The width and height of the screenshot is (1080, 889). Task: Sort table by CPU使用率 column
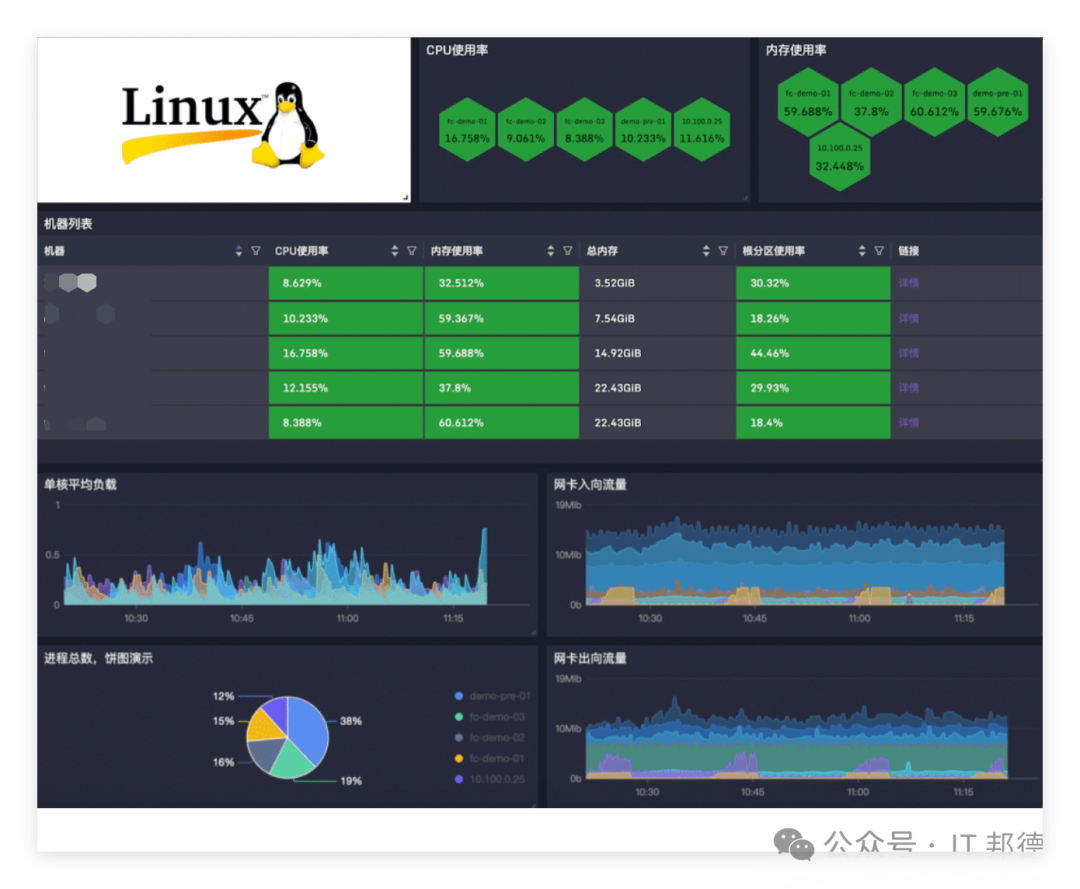[395, 251]
